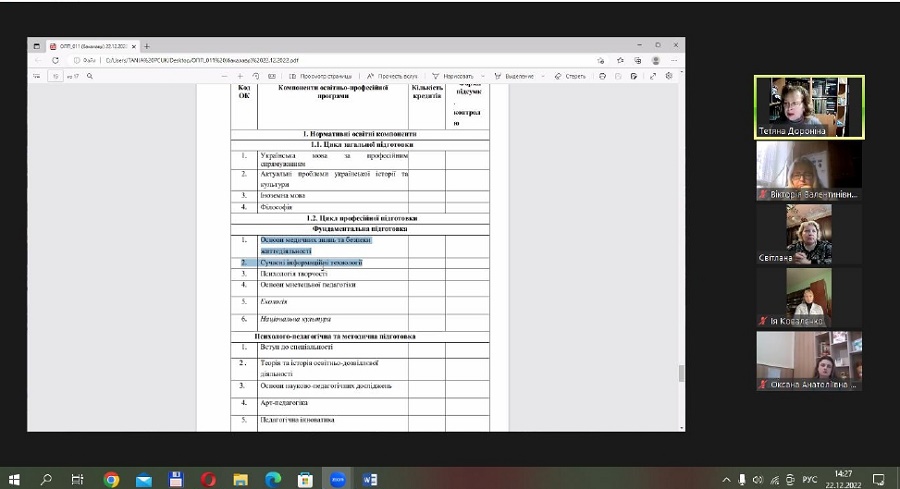
Task: Expand the Нарисовать draw options arrow
Action: click(x=482, y=76)
